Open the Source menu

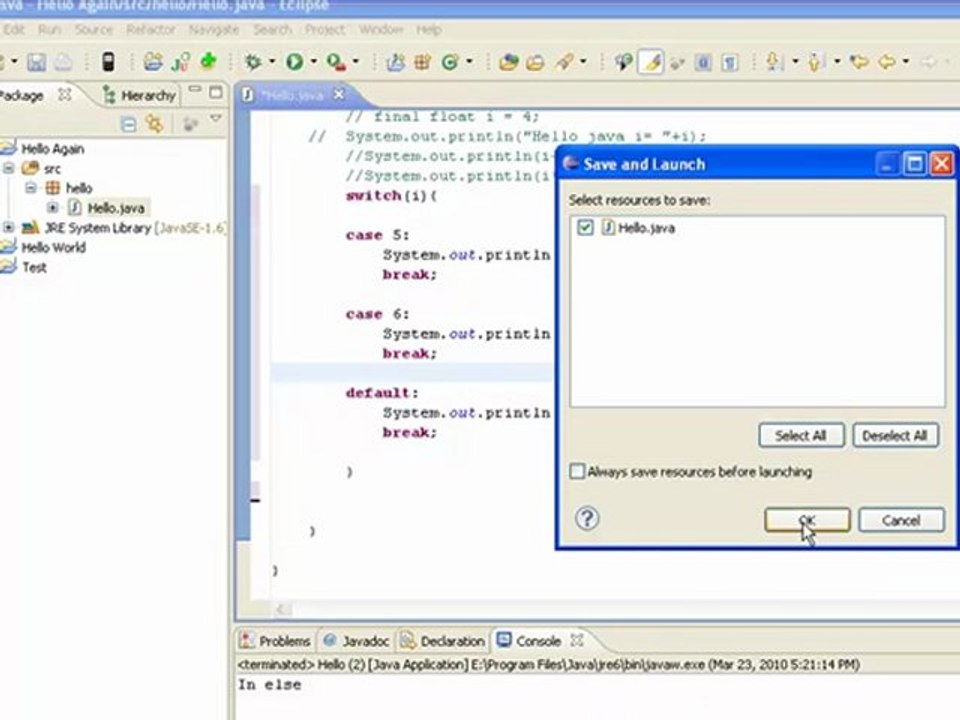[94, 29]
